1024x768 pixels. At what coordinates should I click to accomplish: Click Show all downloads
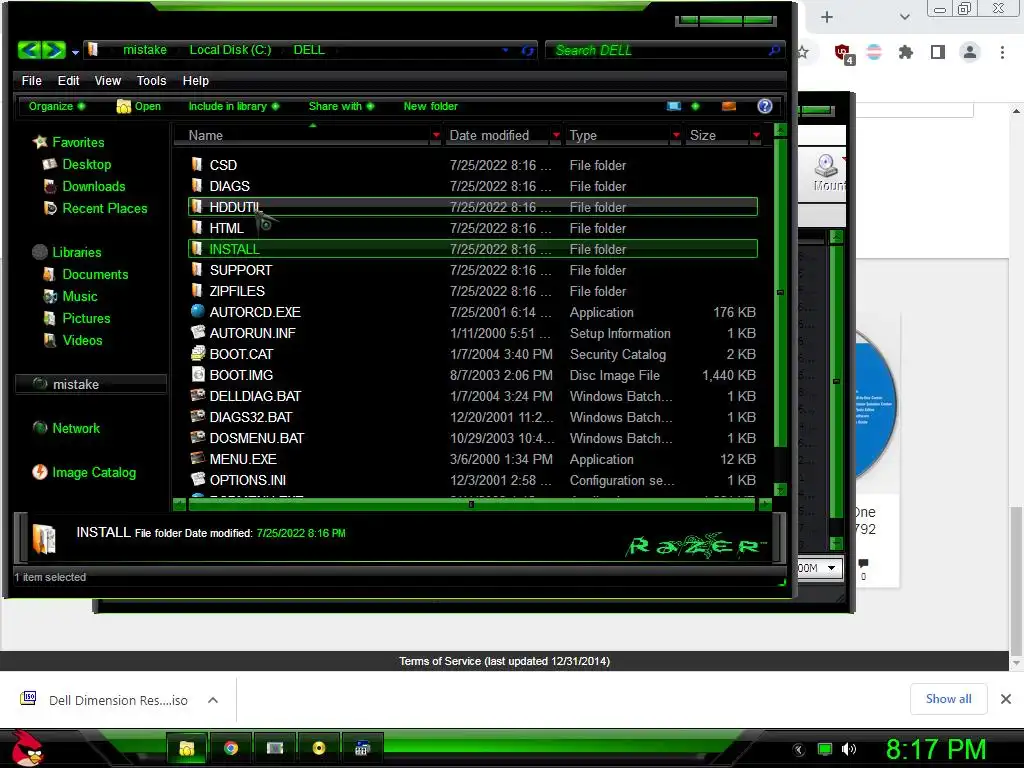click(948, 699)
